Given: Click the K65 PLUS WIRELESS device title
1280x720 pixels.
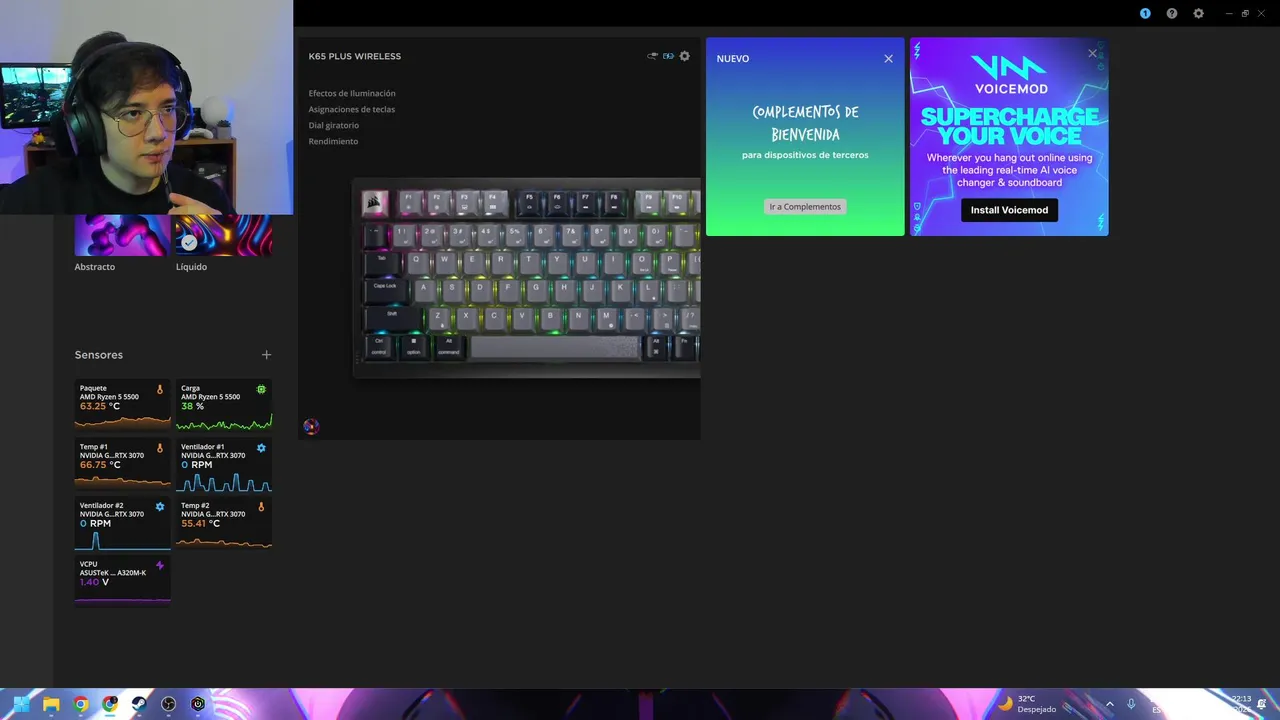Looking at the screenshot, I should click(355, 56).
